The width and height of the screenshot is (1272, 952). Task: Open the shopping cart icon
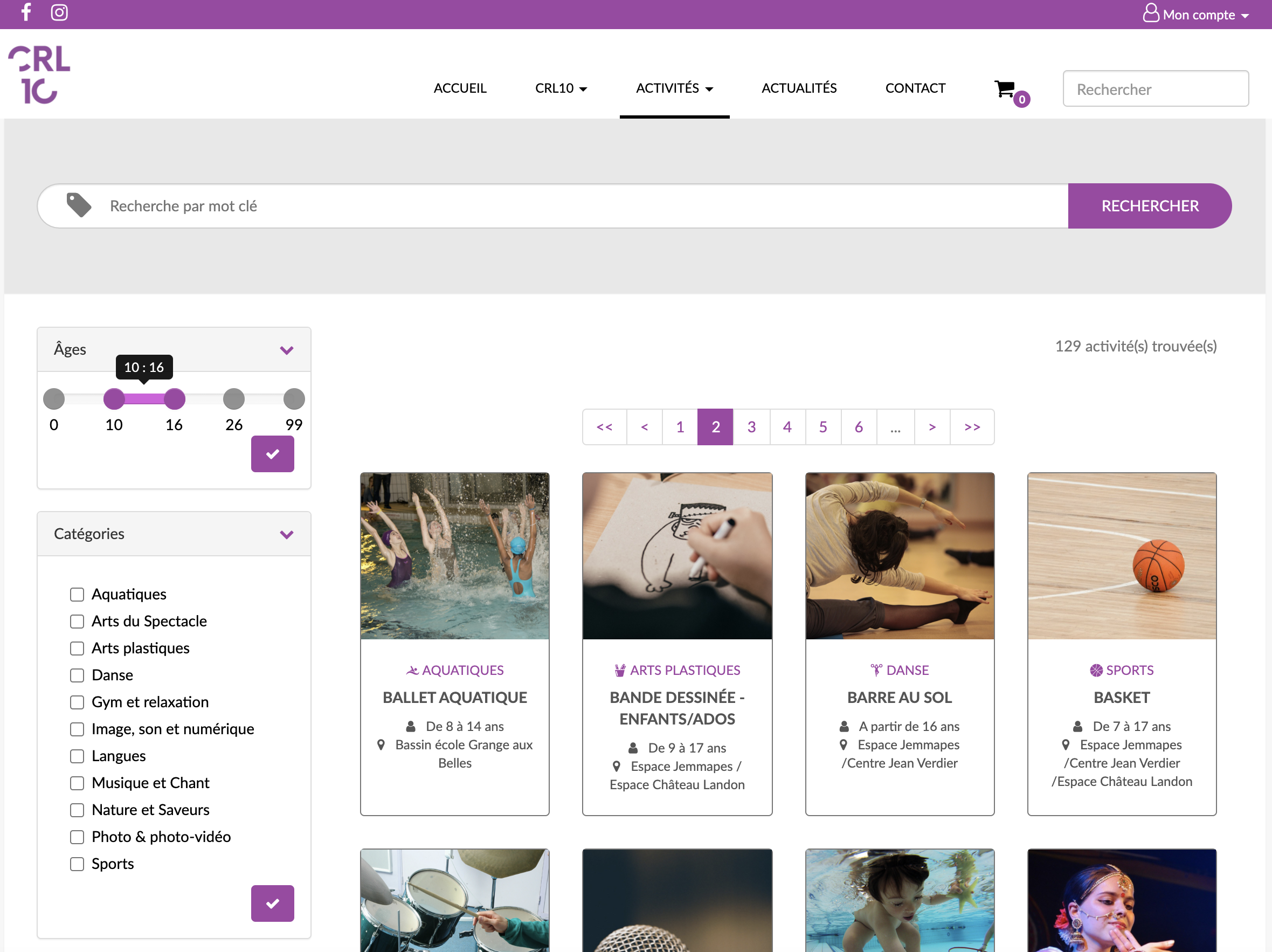tap(1005, 88)
